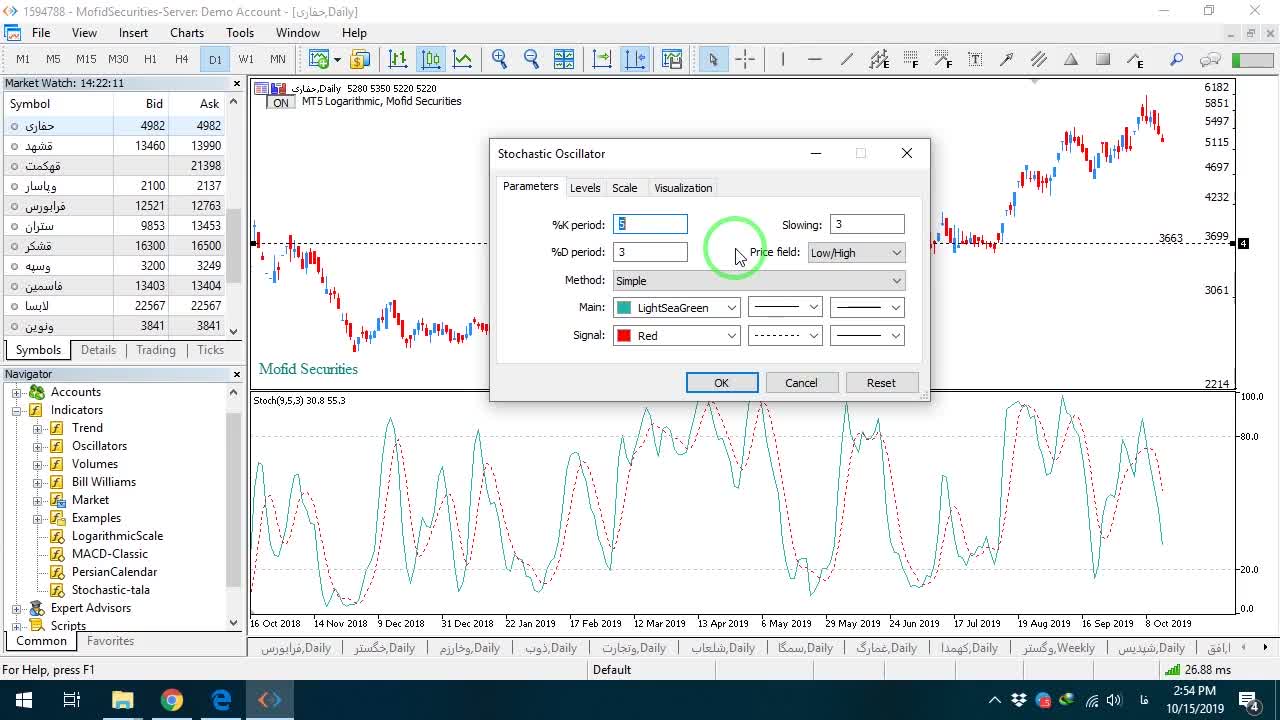1280x720 pixels.
Task: Select the draw trendline tool
Action: click(847, 59)
